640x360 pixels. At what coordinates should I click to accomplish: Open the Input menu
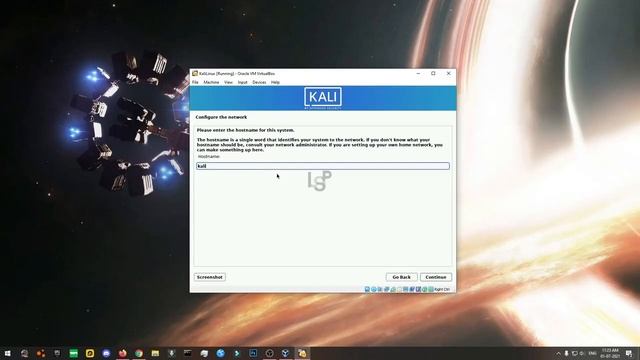242,82
